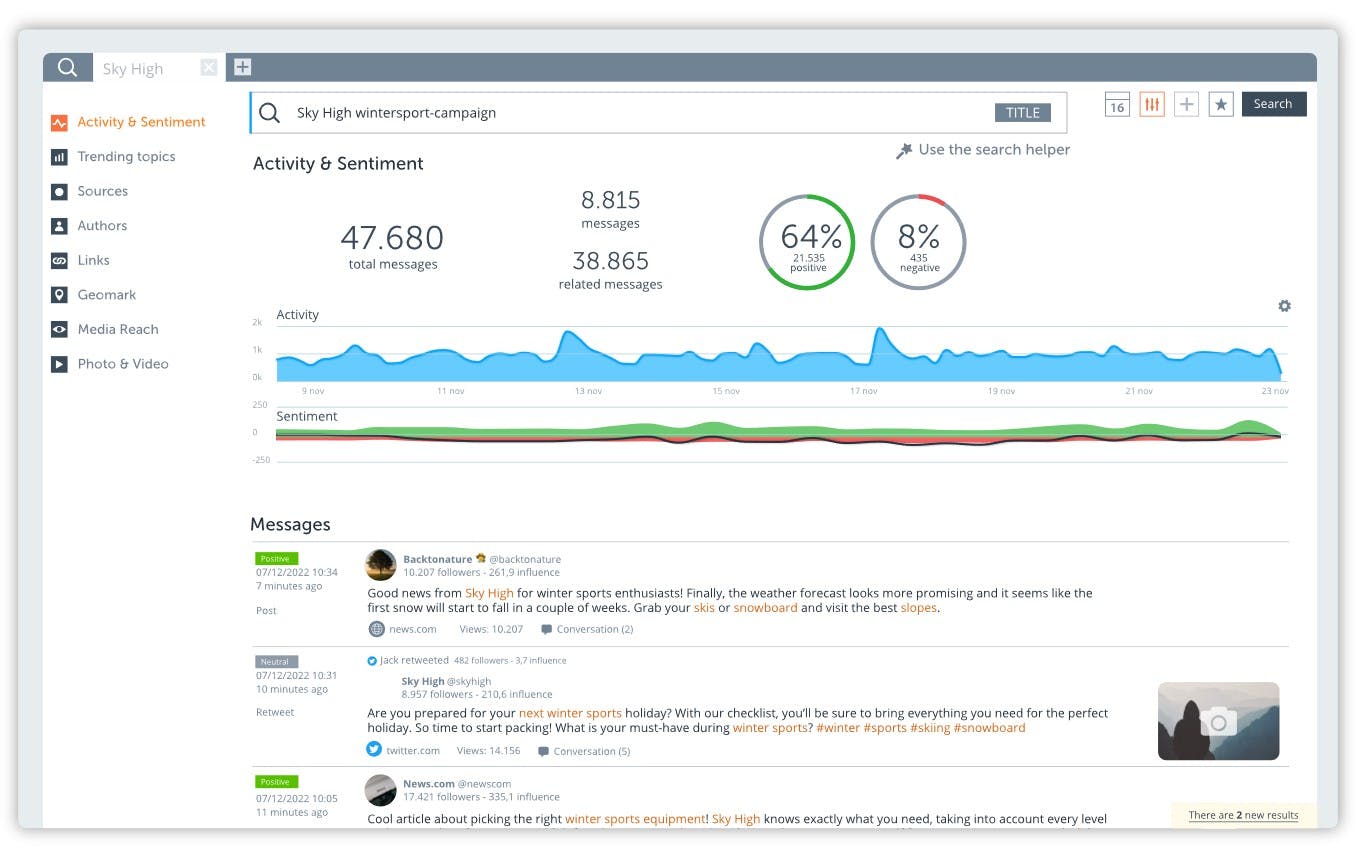The width and height of the screenshot is (1365, 862).
Task: Open Sources from the sidebar
Action: [89, 191]
